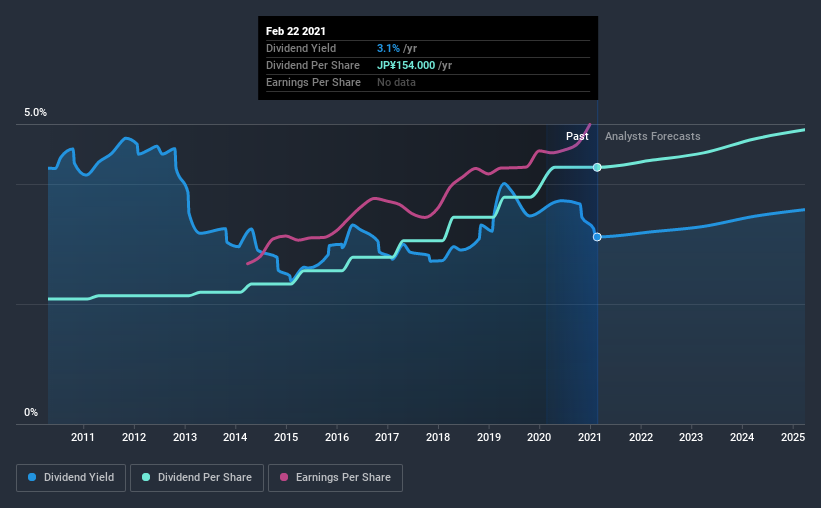Click the blue Dividend Yield legend dot
This screenshot has width=821, height=508.
pos(32,477)
